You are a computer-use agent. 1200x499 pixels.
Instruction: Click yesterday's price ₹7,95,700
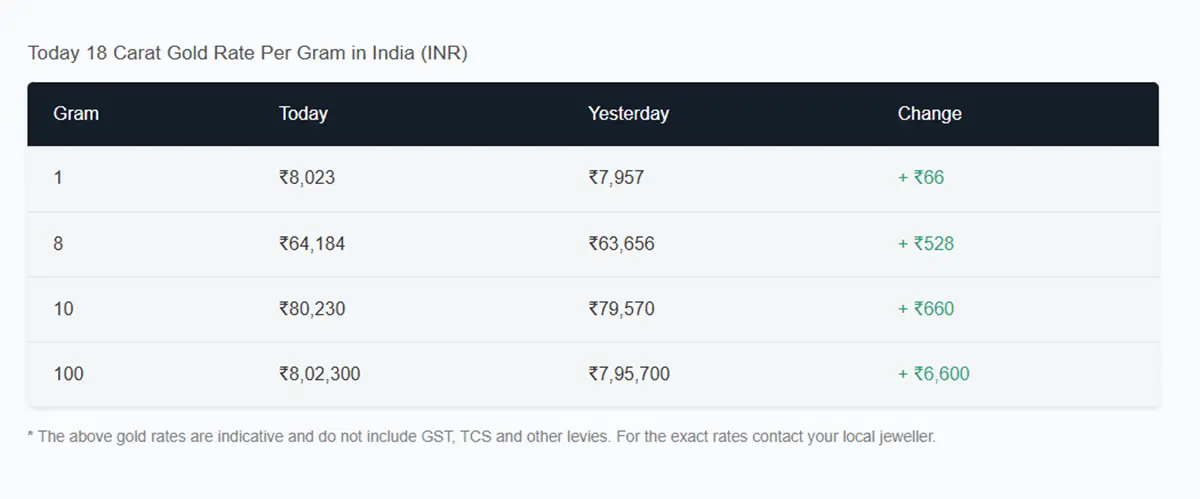[x=629, y=374]
